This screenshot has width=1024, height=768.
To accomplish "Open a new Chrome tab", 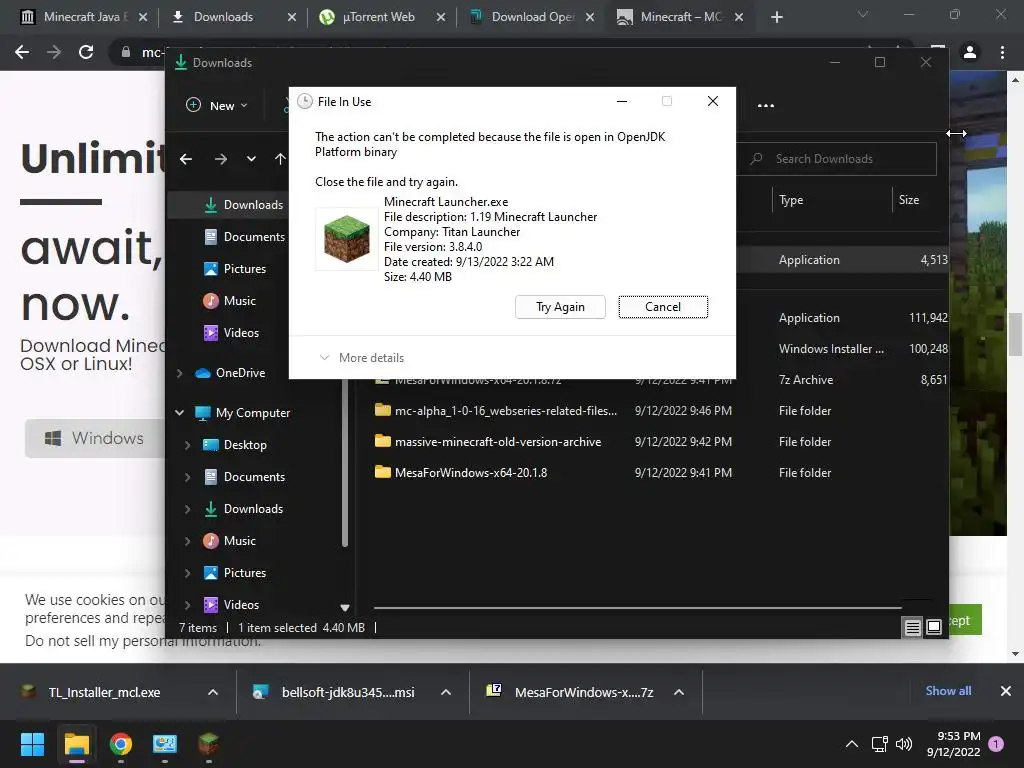I will coord(776,17).
